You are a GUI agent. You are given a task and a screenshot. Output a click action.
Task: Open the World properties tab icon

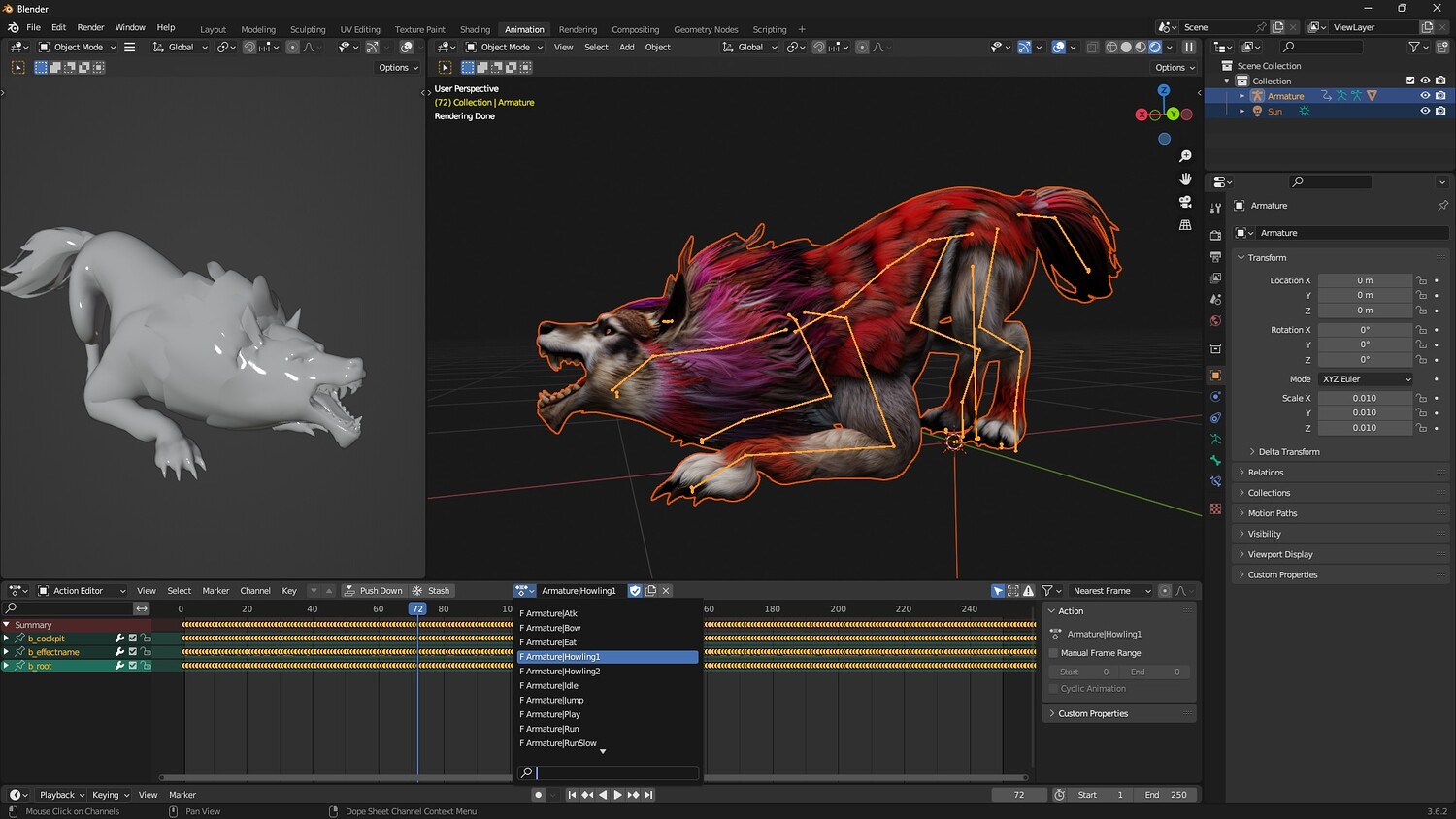click(1215, 321)
